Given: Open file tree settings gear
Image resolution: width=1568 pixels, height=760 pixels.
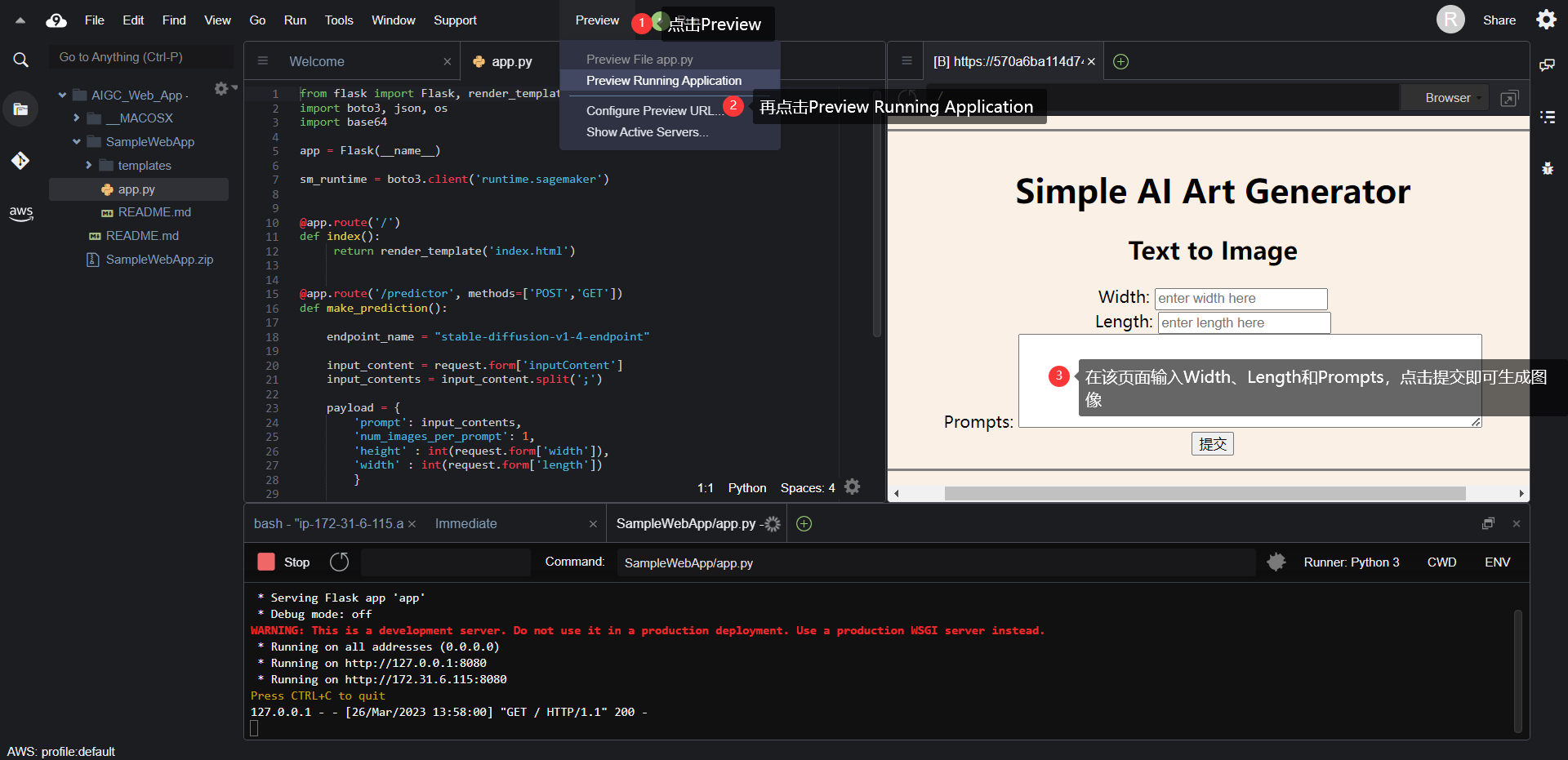Looking at the screenshot, I should [221, 88].
